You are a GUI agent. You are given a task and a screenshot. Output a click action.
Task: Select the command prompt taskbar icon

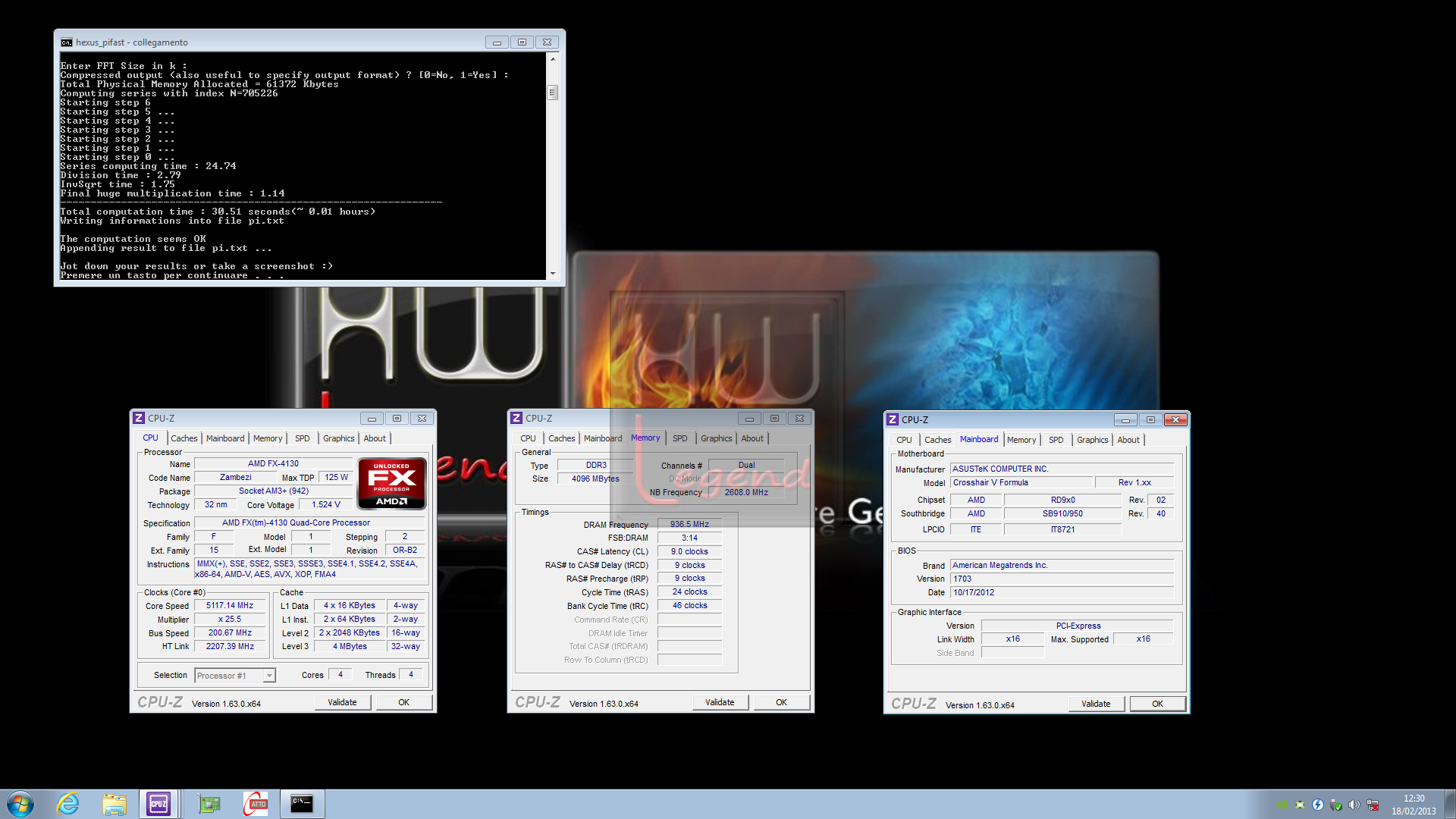click(302, 804)
